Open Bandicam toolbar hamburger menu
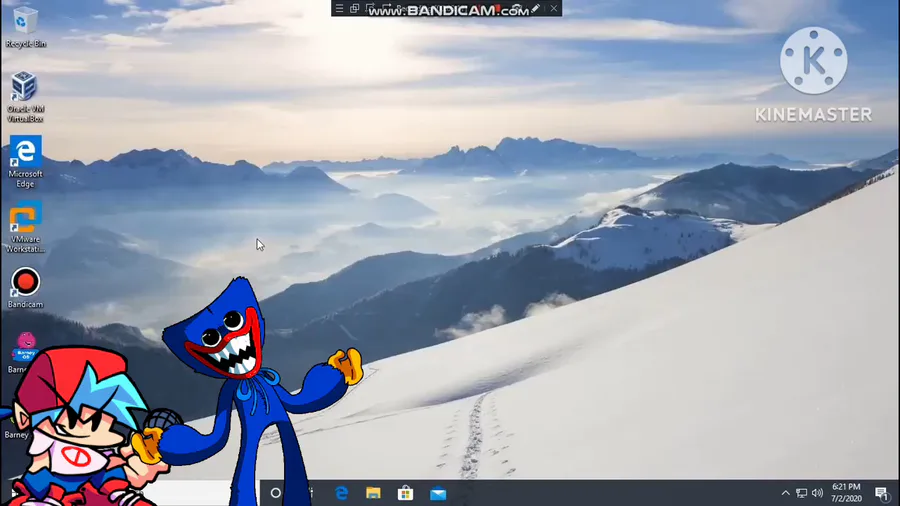900x506 pixels. click(x=339, y=9)
